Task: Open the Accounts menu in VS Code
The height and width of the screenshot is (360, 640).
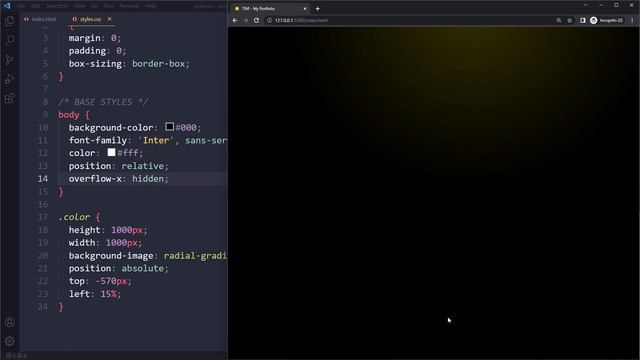Action: pyautogui.click(x=9, y=322)
